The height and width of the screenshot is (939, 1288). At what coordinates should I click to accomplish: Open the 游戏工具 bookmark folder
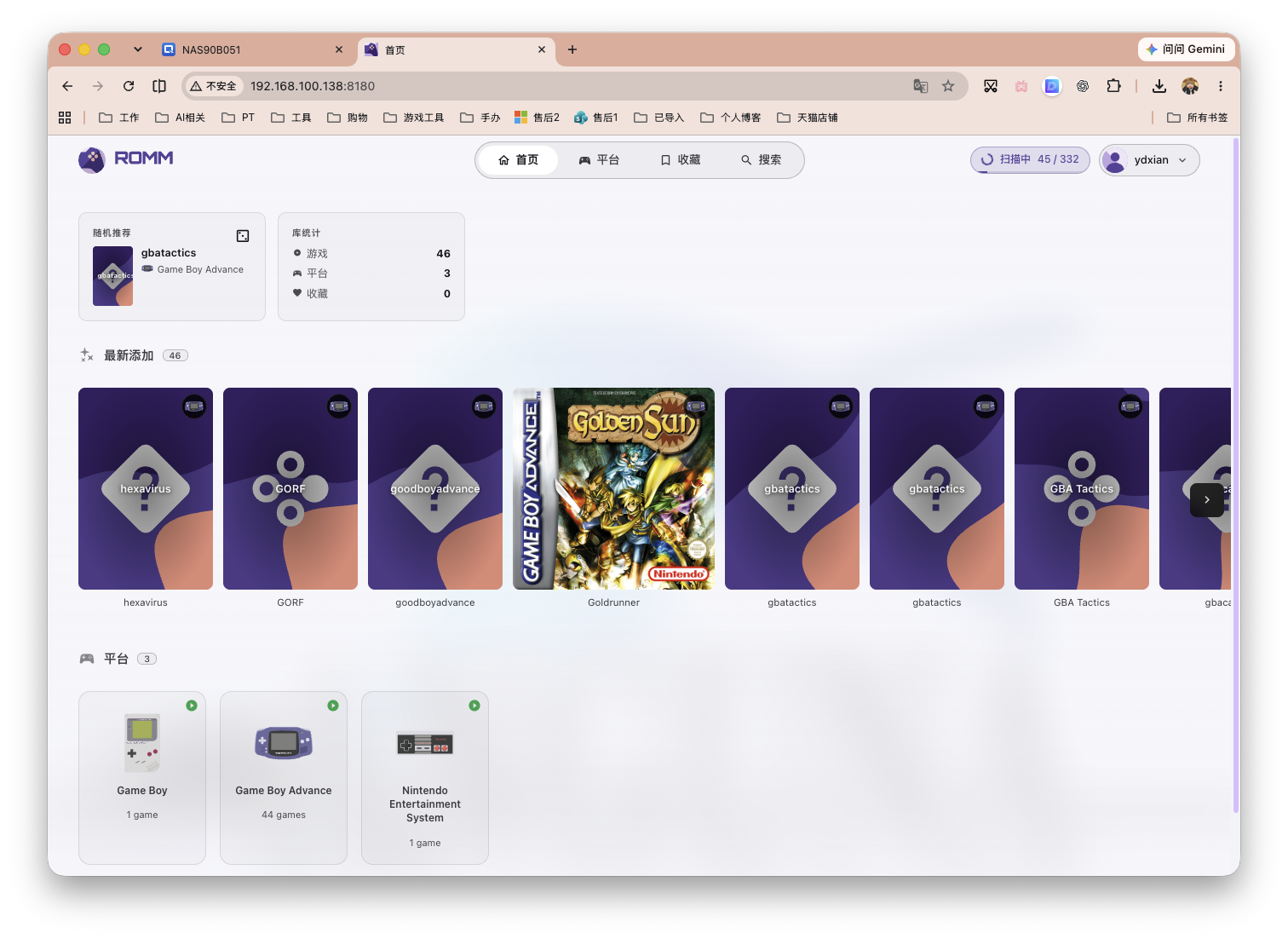pyautogui.click(x=414, y=118)
